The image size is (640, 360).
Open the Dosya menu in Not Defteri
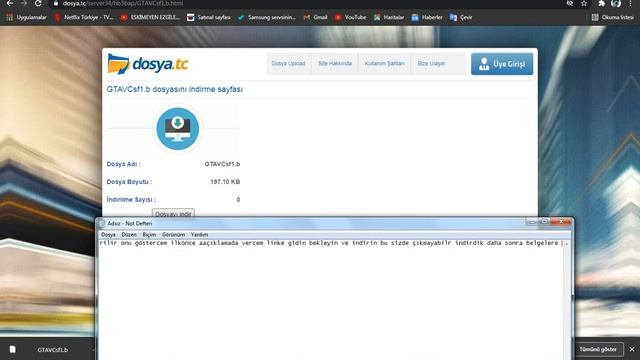108,235
